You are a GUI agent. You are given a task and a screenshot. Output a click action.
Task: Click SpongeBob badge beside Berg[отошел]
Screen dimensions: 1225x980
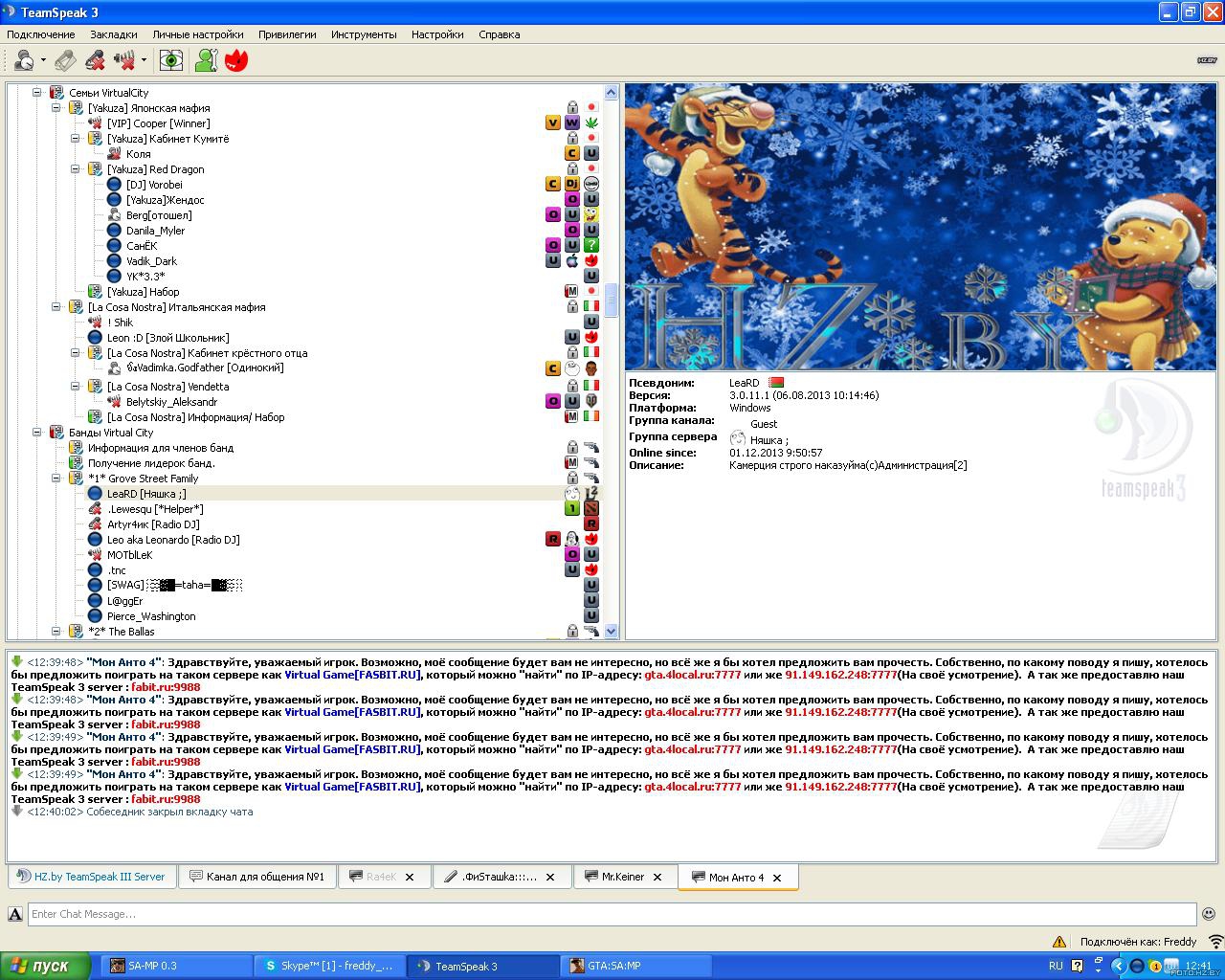(x=591, y=215)
